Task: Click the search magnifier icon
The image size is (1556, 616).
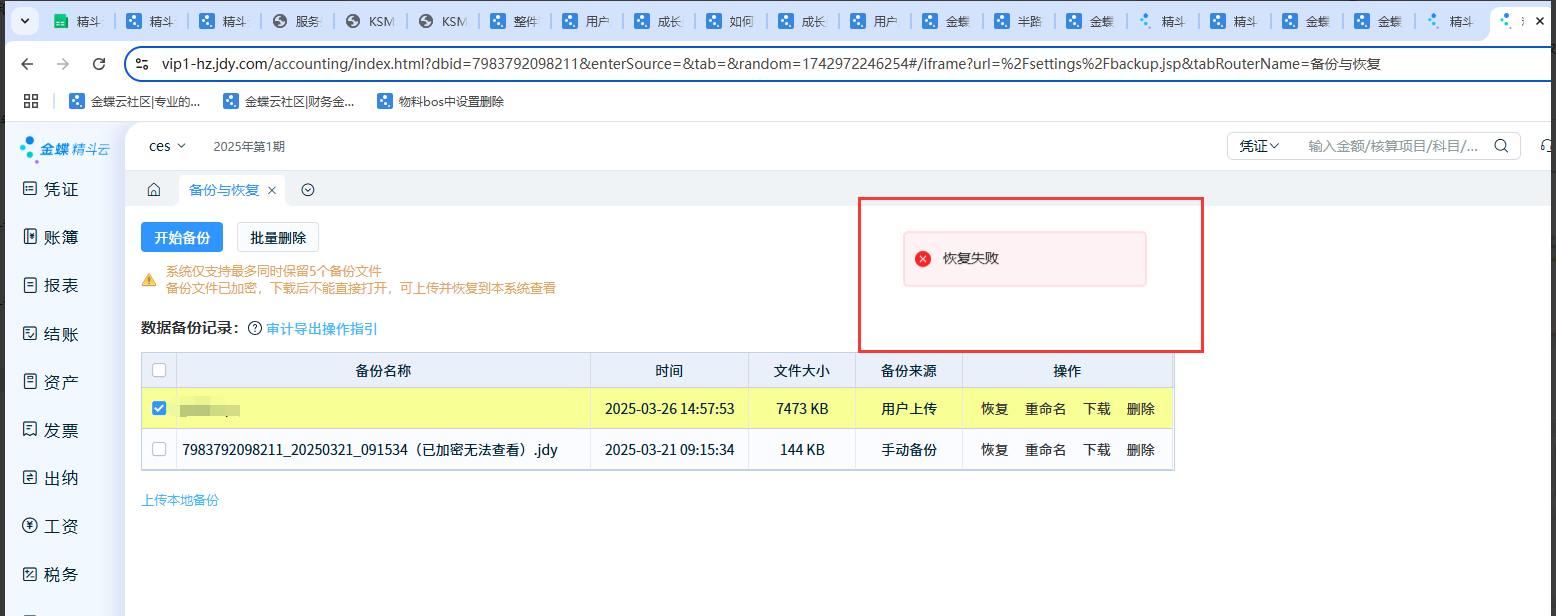Action: pyautogui.click(x=1500, y=146)
